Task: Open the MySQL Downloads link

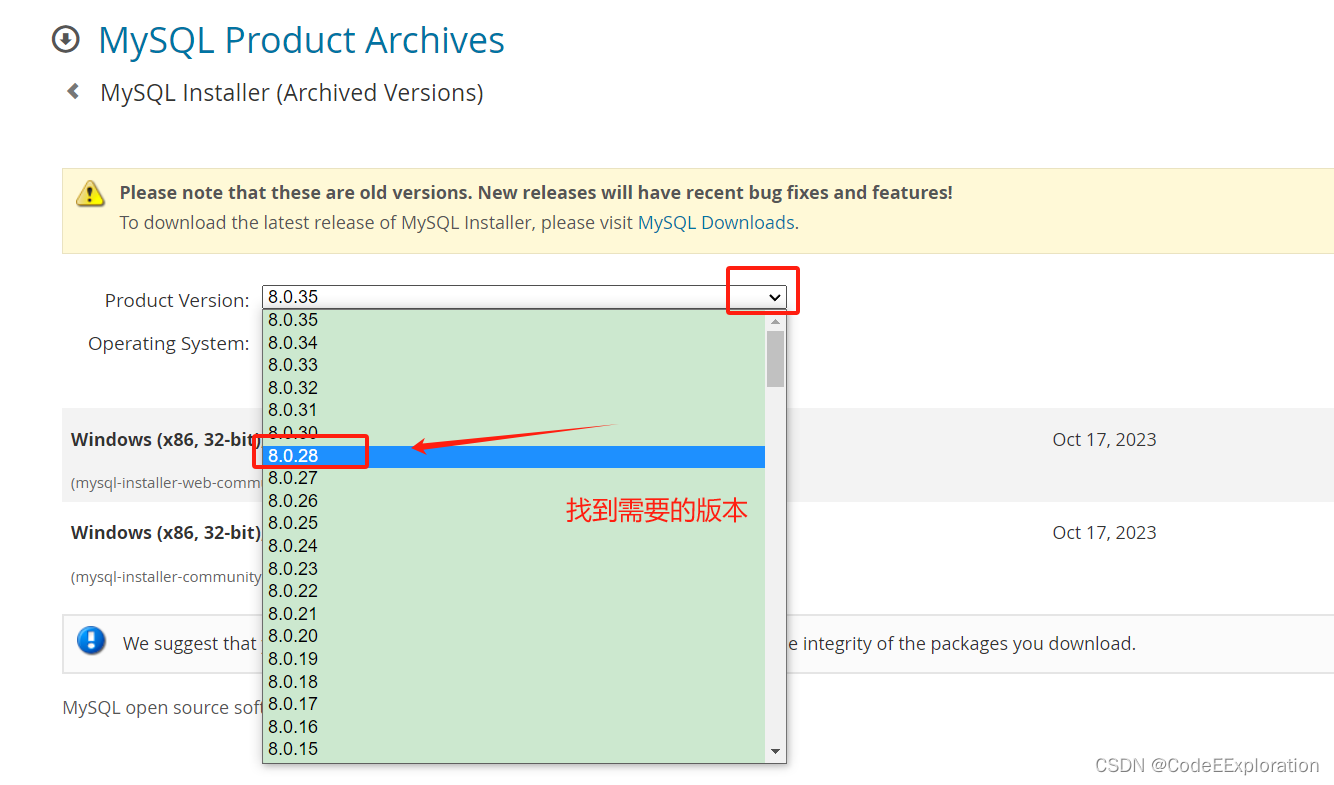Action: point(716,222)
